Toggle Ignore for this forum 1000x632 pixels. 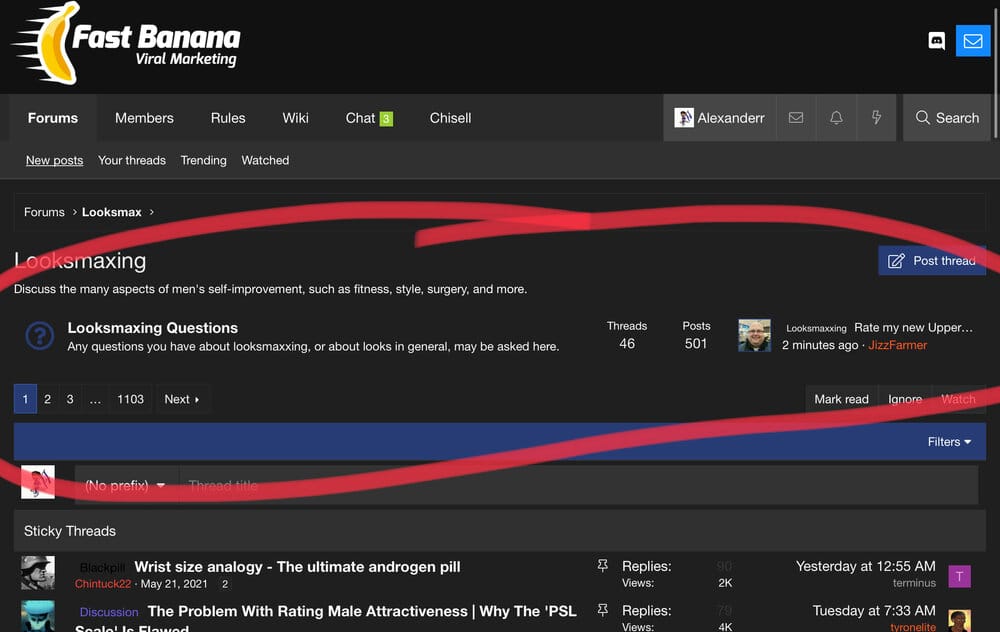coord(905,399)
